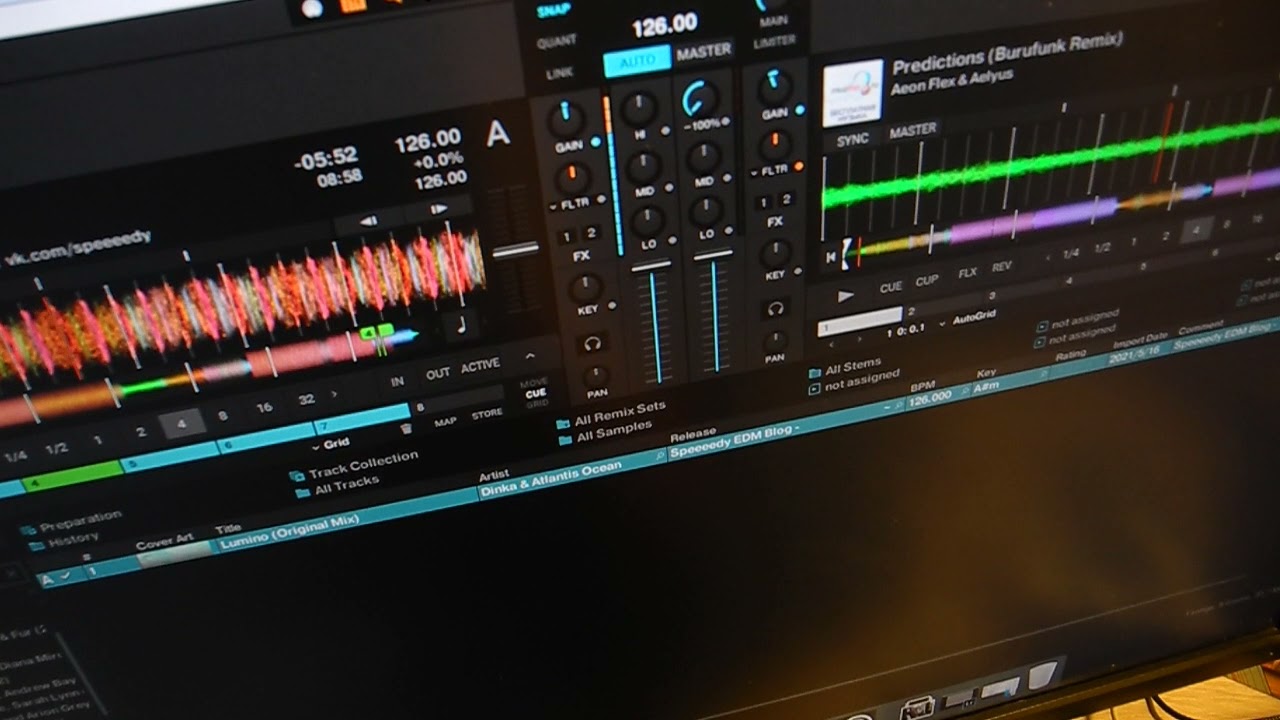Open All Remix Sets folder
The width and height of the screenshot is (1280, 720).
(611, 414)
